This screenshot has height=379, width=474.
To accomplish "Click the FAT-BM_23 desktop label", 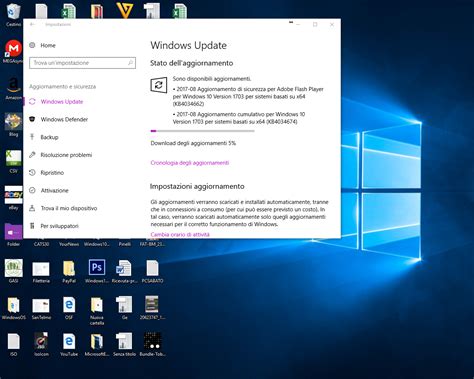I will 152,244.
